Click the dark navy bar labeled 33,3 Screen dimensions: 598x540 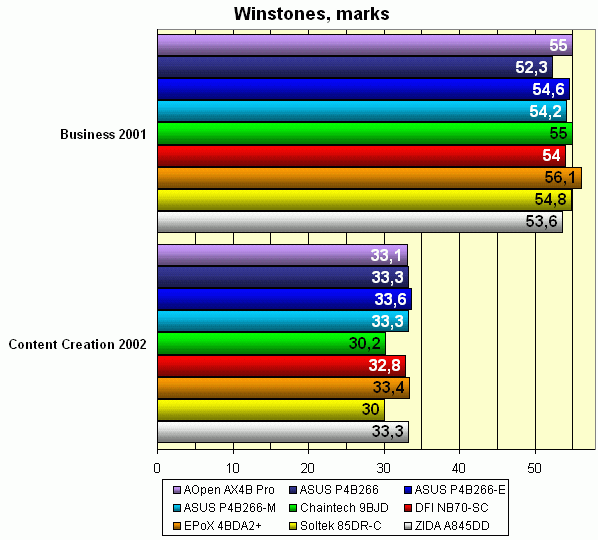pyautogui.click(x=283, y=277)
